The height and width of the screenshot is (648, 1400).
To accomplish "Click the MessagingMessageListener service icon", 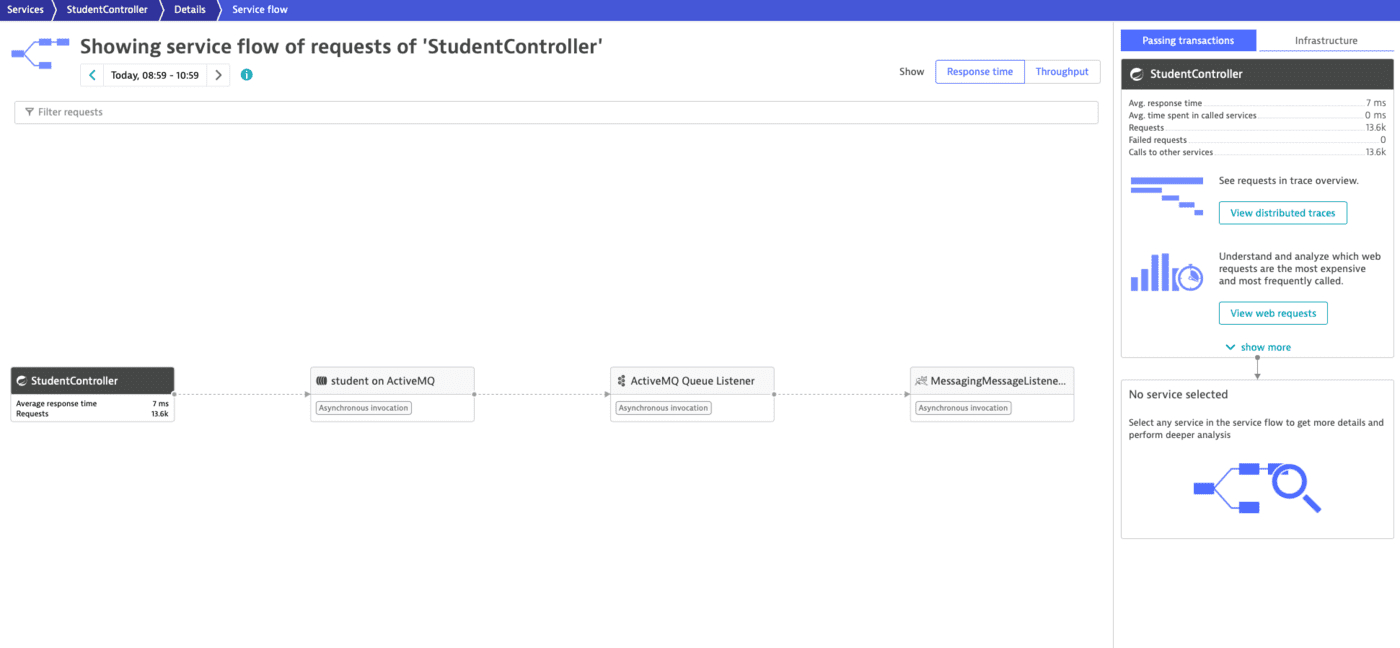I will (x=921, y=380).
